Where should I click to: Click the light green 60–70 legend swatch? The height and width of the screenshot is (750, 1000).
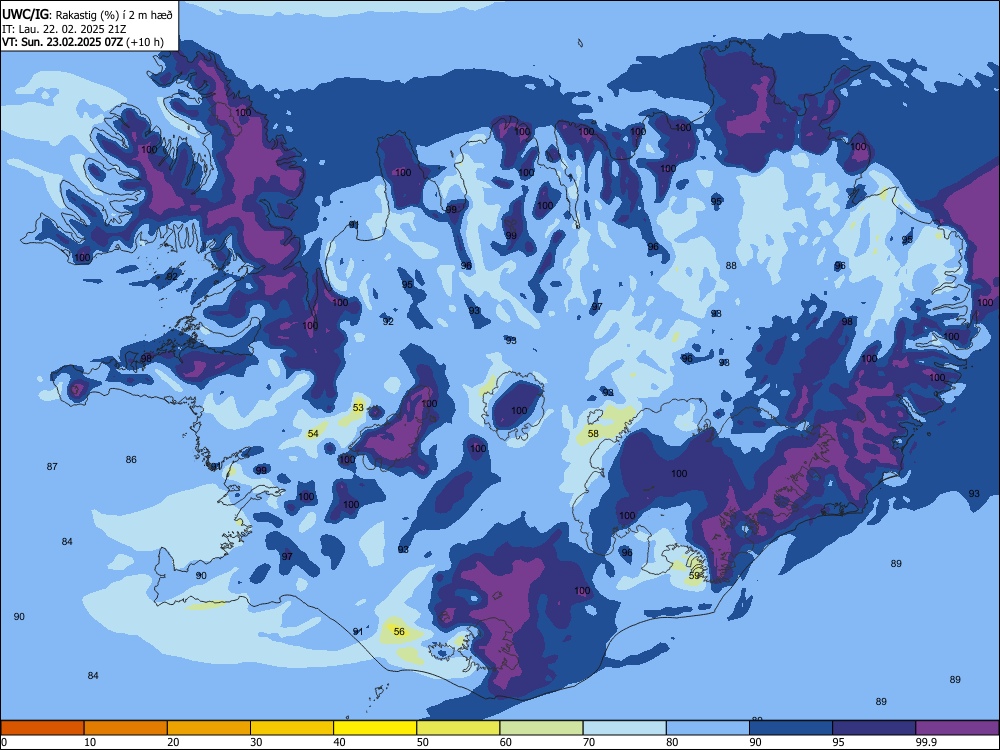(541, 728)
